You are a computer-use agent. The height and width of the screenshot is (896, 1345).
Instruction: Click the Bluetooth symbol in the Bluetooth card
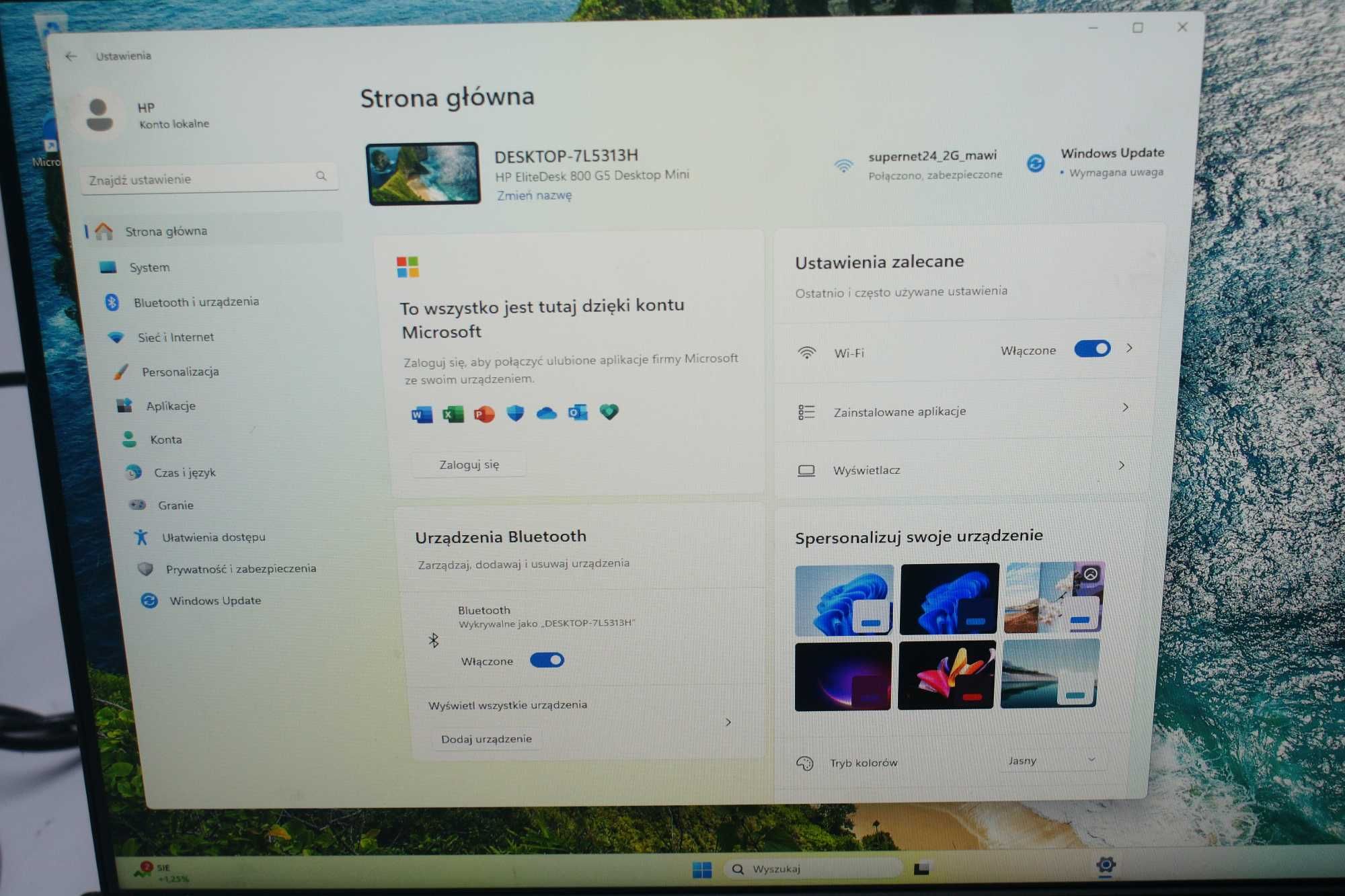pyautogui.click(x=434, y=640)
